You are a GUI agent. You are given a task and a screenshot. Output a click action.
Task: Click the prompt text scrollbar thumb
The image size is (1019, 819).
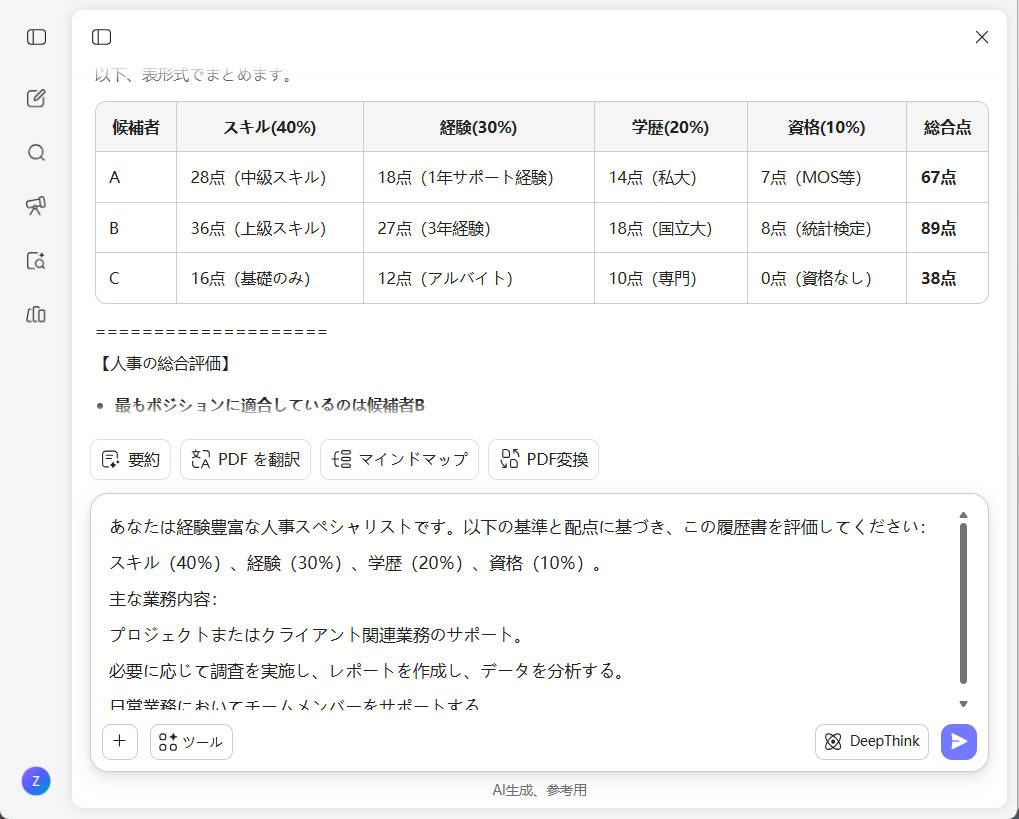pos(963,604)
